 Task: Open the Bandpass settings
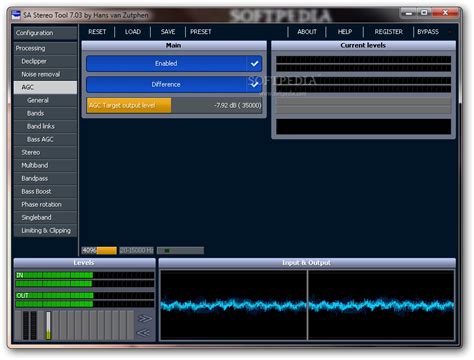[x=45, y=178]
